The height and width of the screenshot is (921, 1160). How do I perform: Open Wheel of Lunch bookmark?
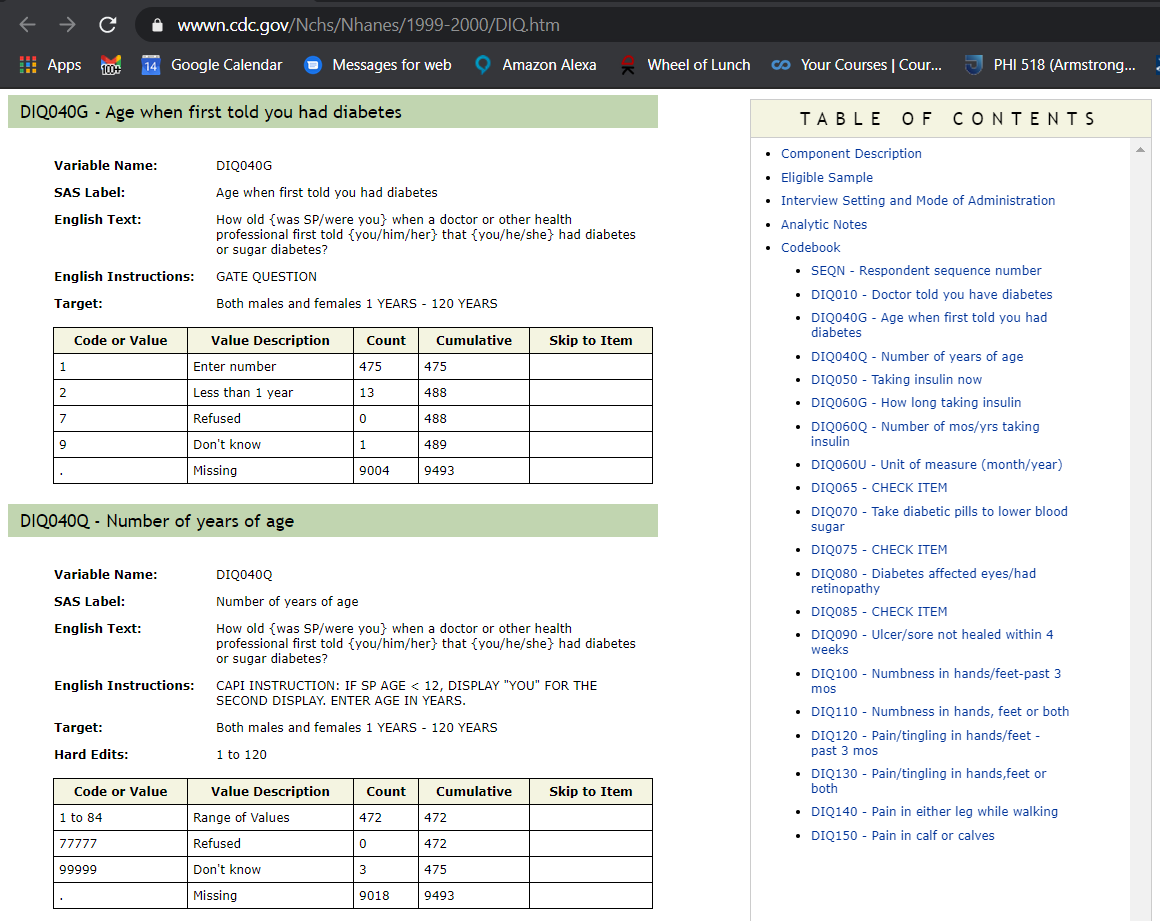click(x=685, y=65)
